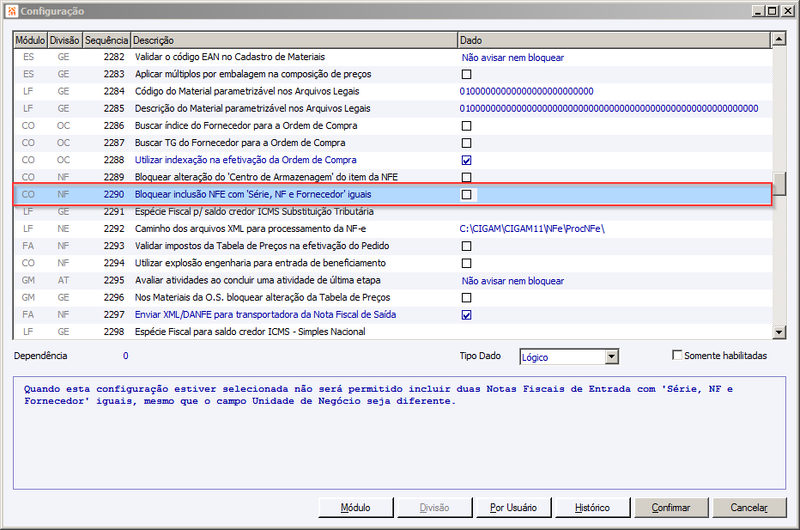Sort by Módulo column header
This screenshot has height=530, width=800.
[30, 40]
